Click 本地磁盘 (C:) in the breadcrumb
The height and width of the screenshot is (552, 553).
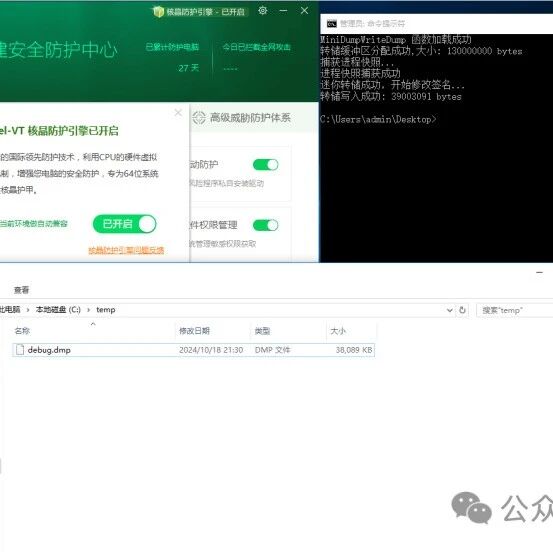click(x=58, y=310)
